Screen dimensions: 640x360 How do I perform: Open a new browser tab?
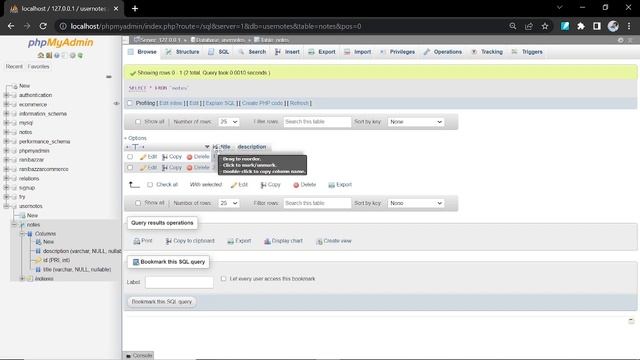click(135, 8)
